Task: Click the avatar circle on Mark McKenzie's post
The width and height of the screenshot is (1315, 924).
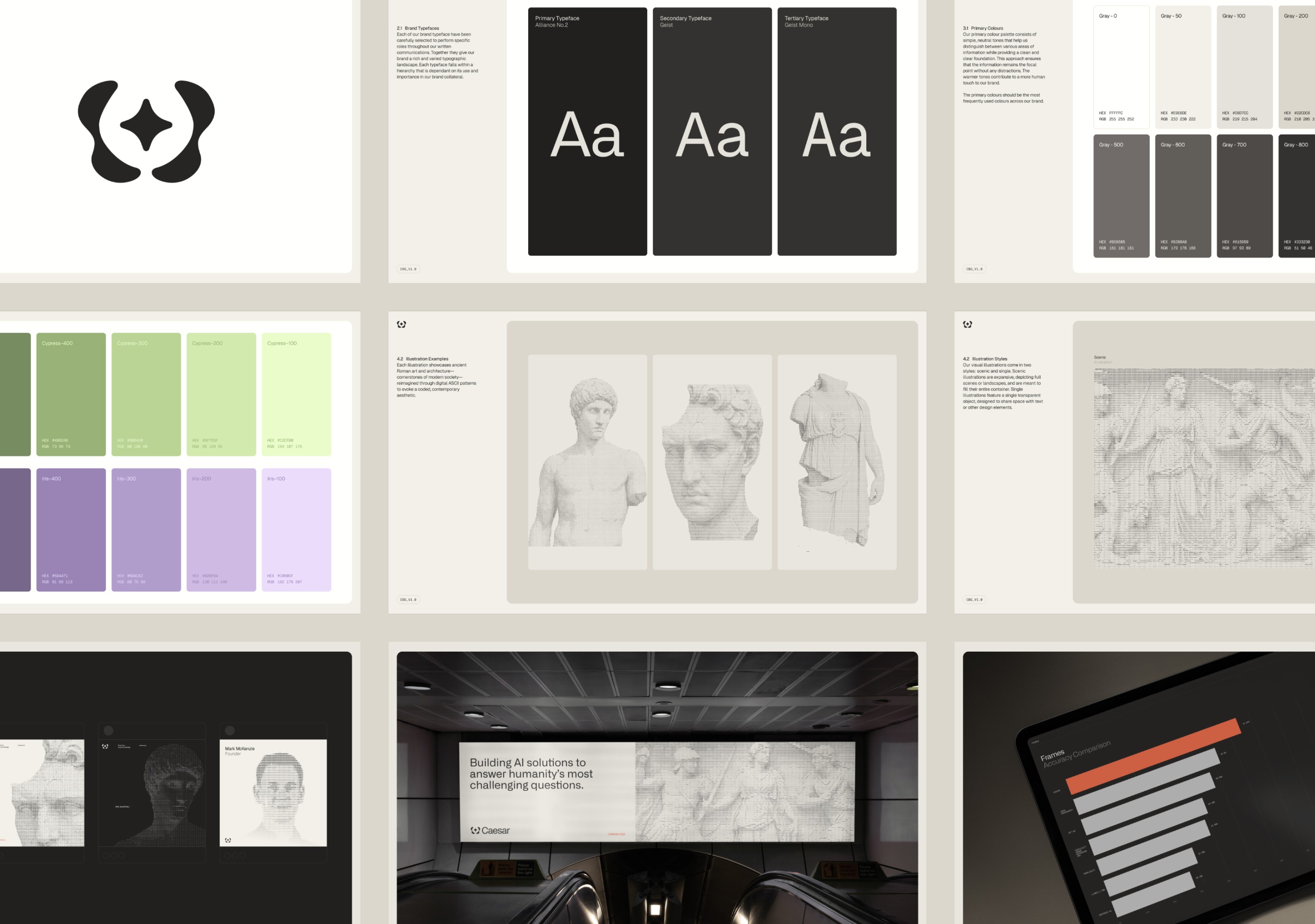Action: [x=230, y=730]
